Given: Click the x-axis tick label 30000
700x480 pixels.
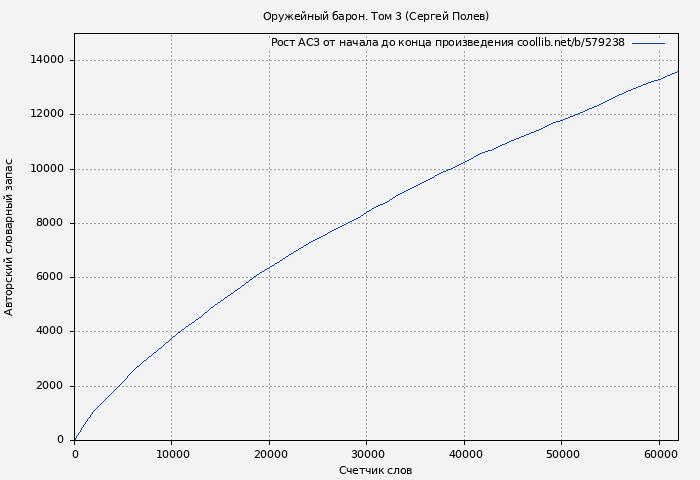Looking at the screenshot, I should pos(367,453).
